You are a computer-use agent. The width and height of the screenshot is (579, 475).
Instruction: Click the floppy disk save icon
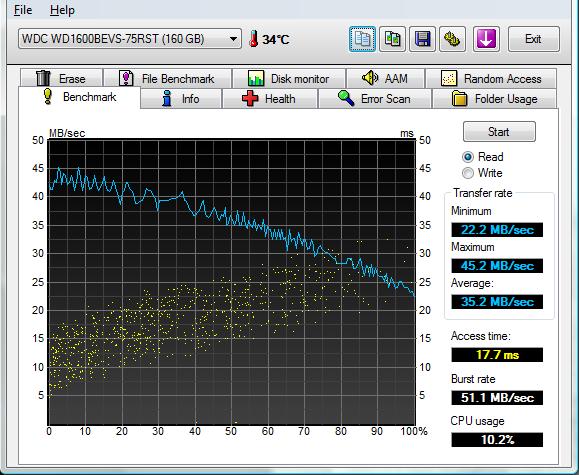(x=422, y=39)
